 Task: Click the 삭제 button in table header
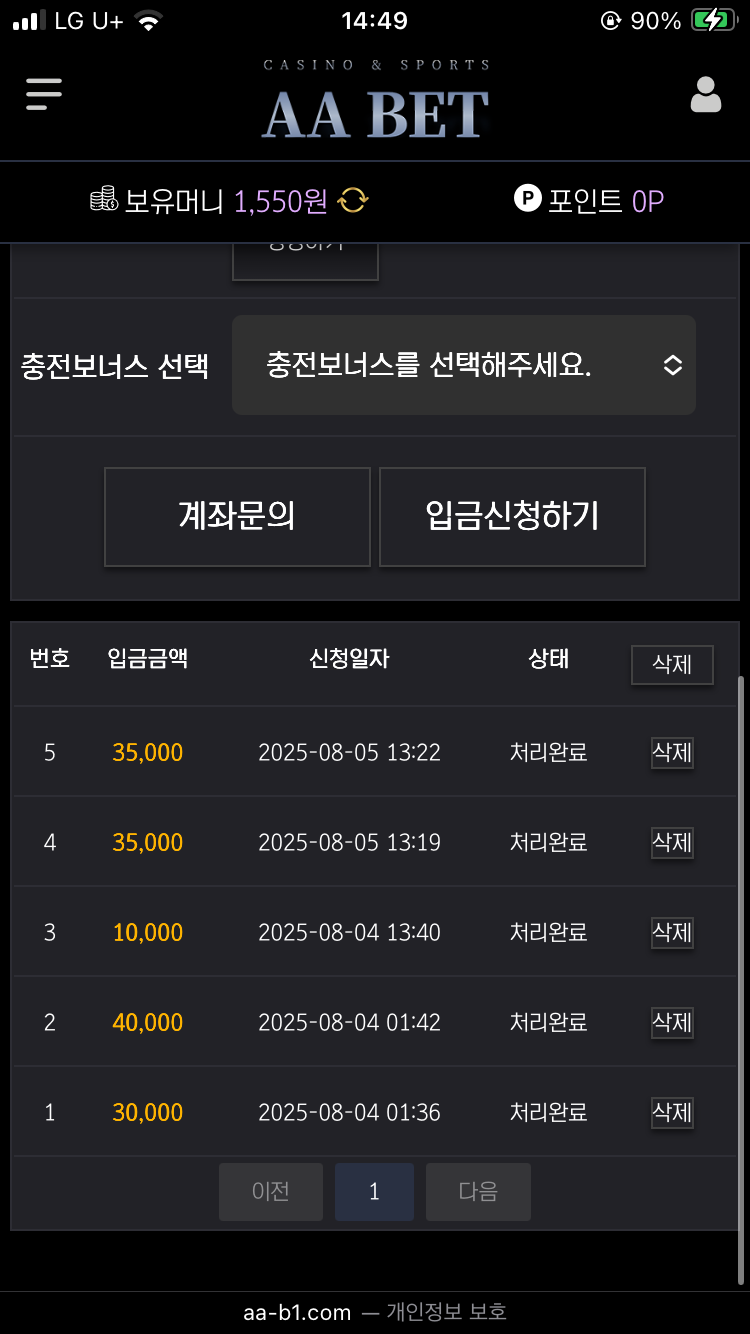point(672,665)
